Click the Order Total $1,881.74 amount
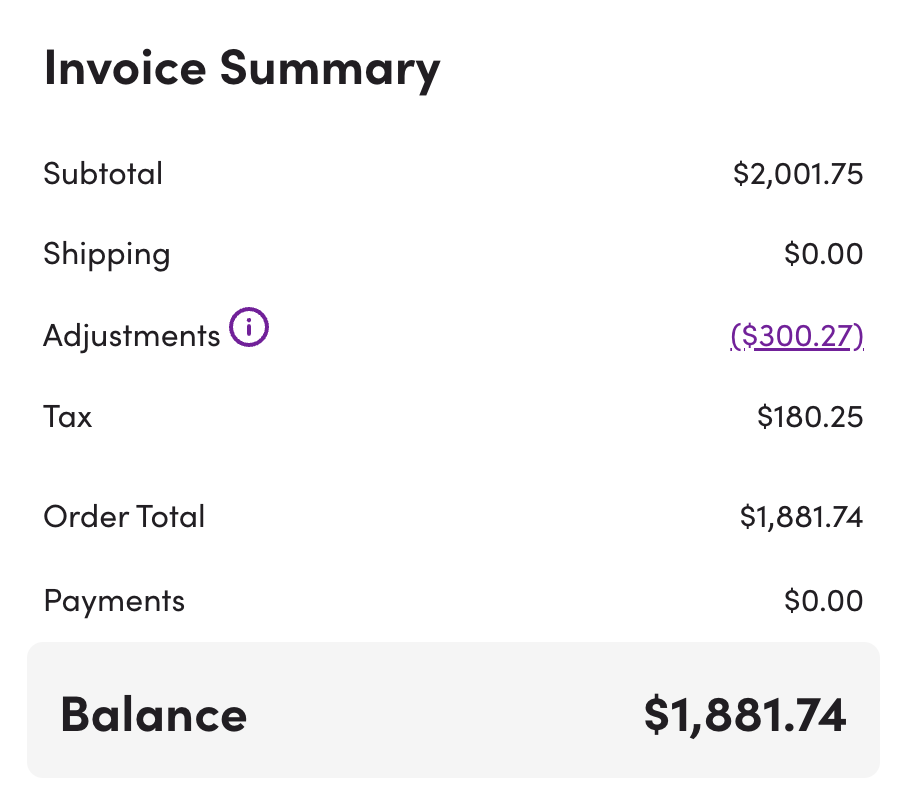916x802 pixels. pyautogui.click(x=802, y=517)
